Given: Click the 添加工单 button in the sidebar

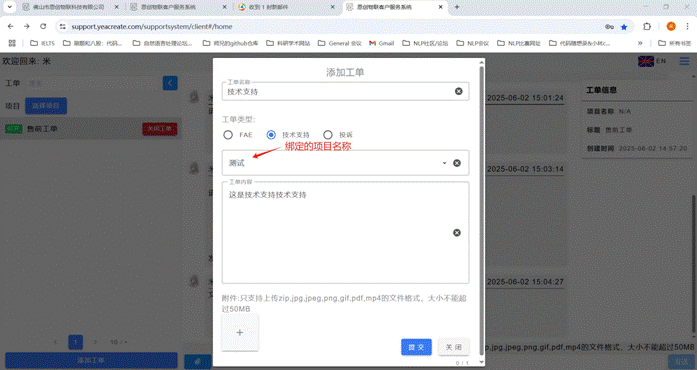Looking at the screenshot, I should click(91, 360).
